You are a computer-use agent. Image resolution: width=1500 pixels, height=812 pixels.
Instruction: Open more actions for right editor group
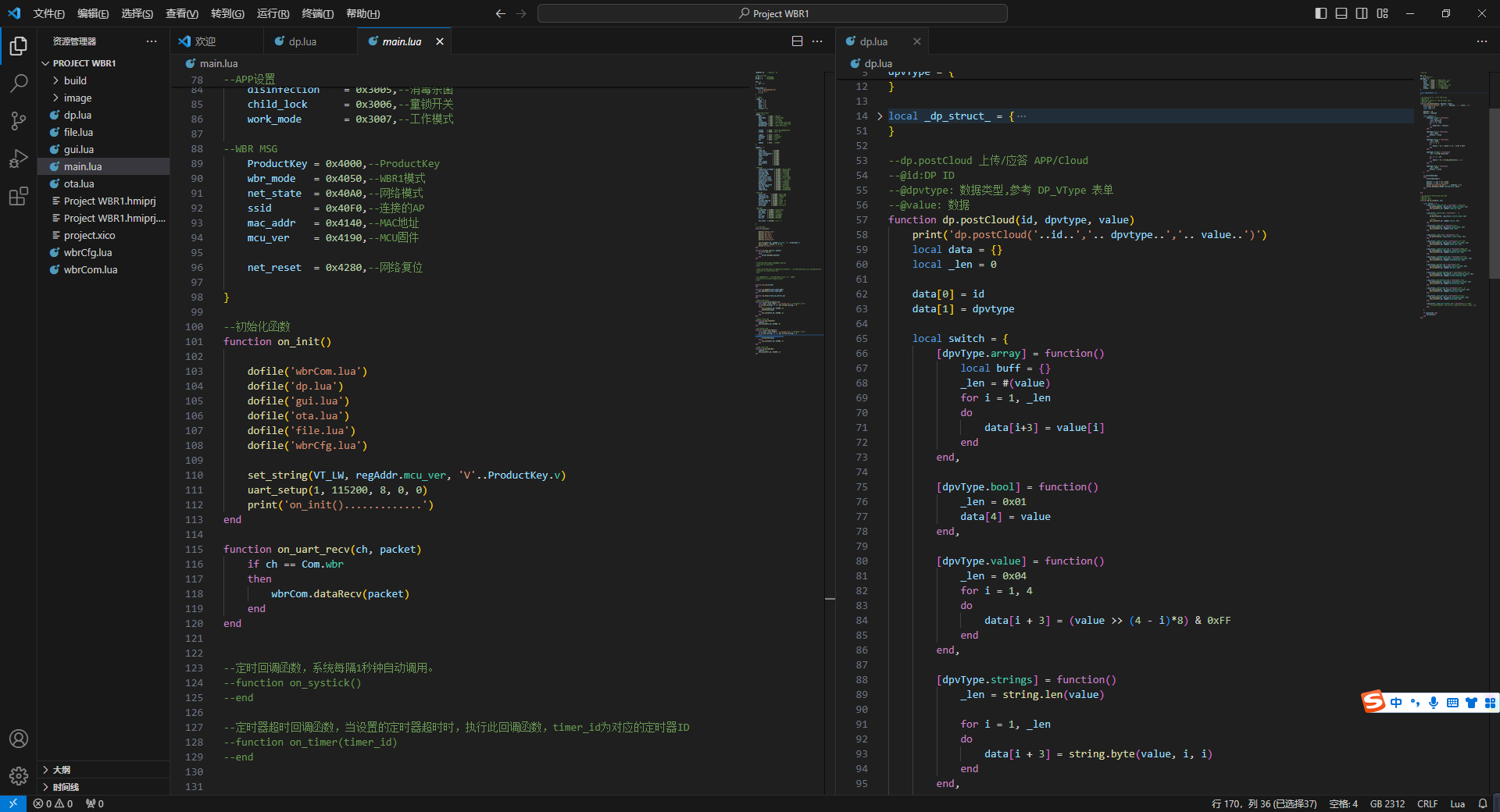pos(1481,41)
